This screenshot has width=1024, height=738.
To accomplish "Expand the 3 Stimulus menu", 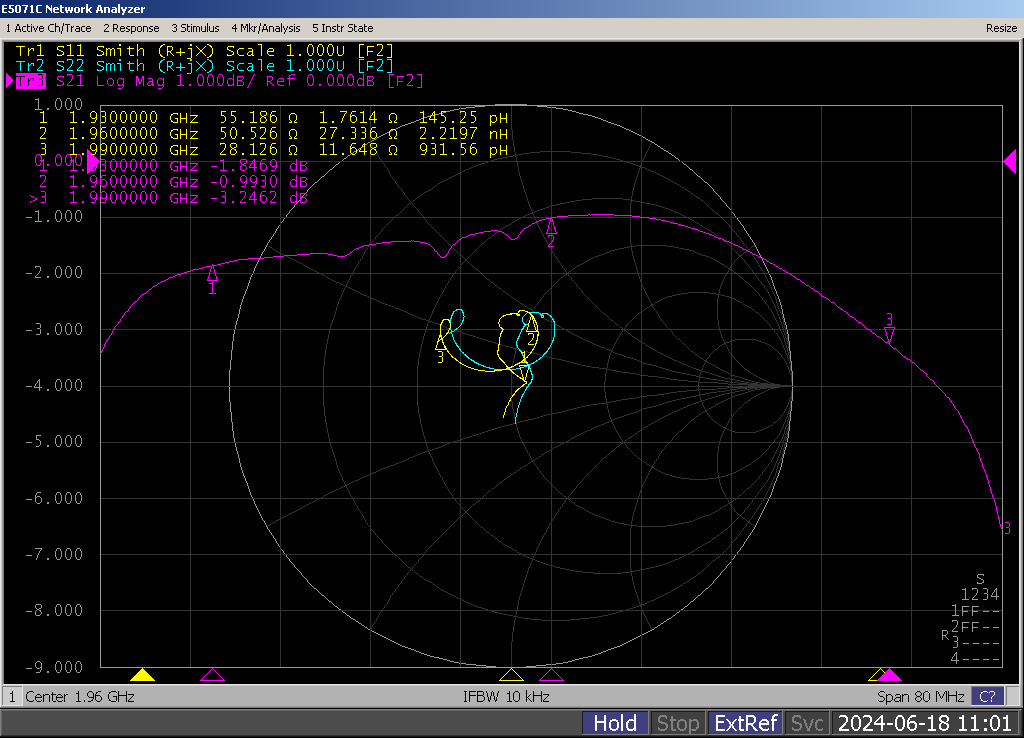I will pos(197,28).
